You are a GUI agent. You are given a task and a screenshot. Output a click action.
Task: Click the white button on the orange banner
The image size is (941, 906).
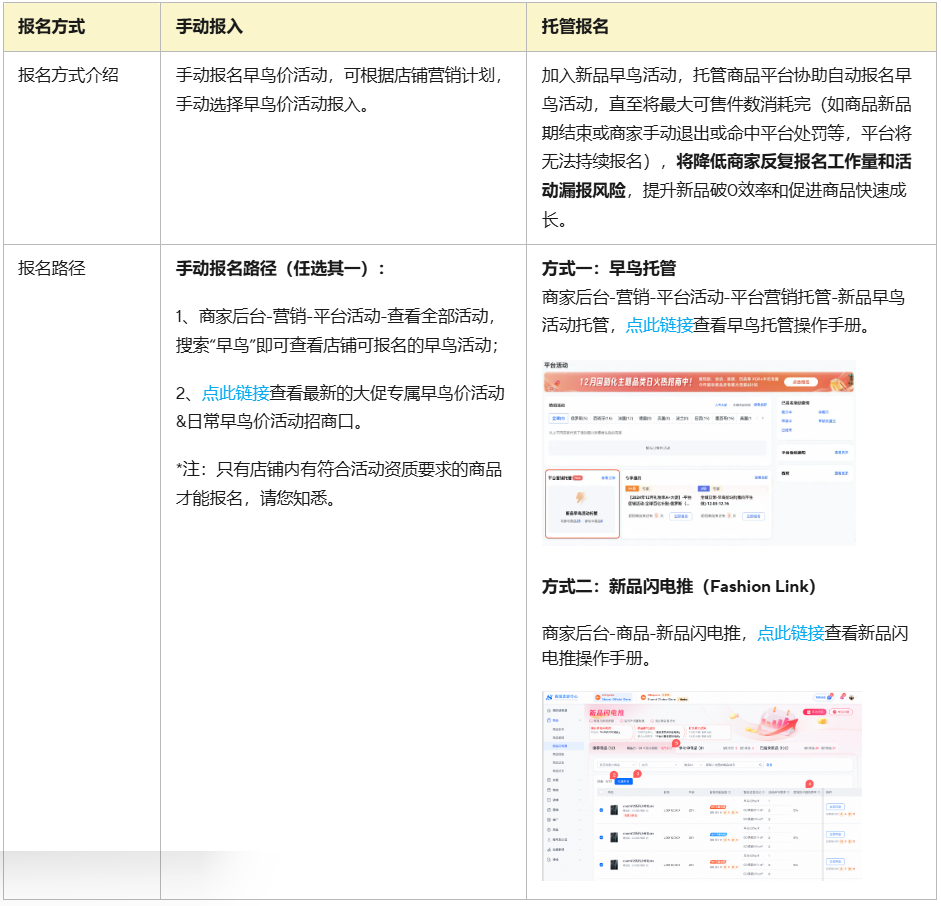point(800,382)
